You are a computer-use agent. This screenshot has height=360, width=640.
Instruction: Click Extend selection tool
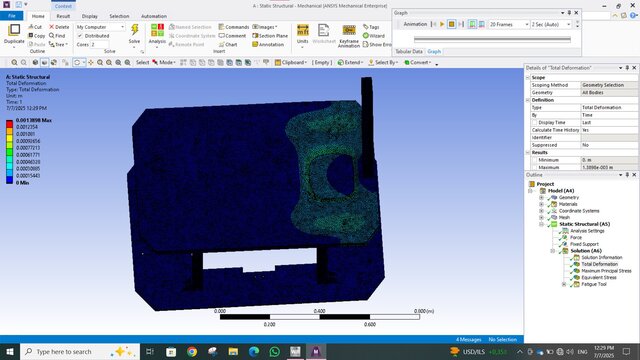350,62
